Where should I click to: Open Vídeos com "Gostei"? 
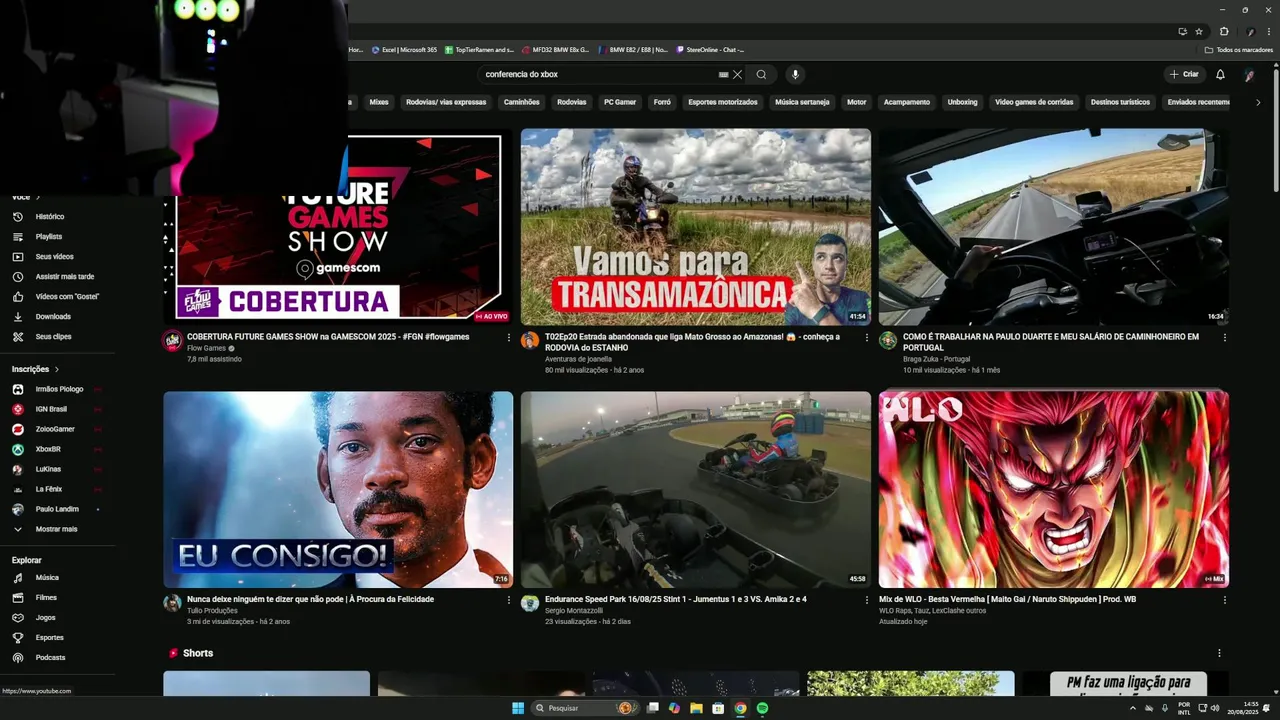[67, 296]
